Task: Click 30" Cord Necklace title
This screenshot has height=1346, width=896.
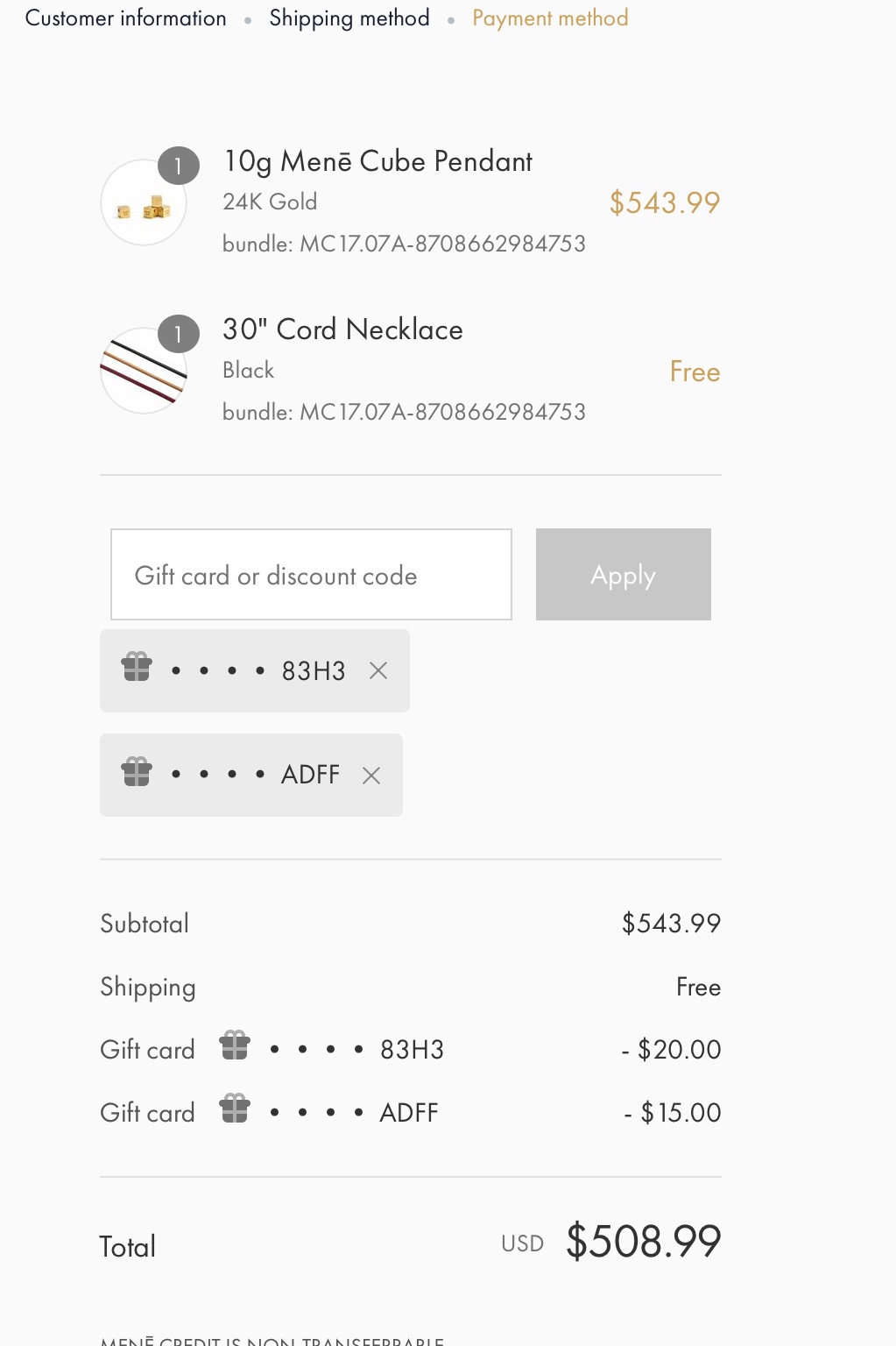Action: pyautogui.click(x=342, y=329)
